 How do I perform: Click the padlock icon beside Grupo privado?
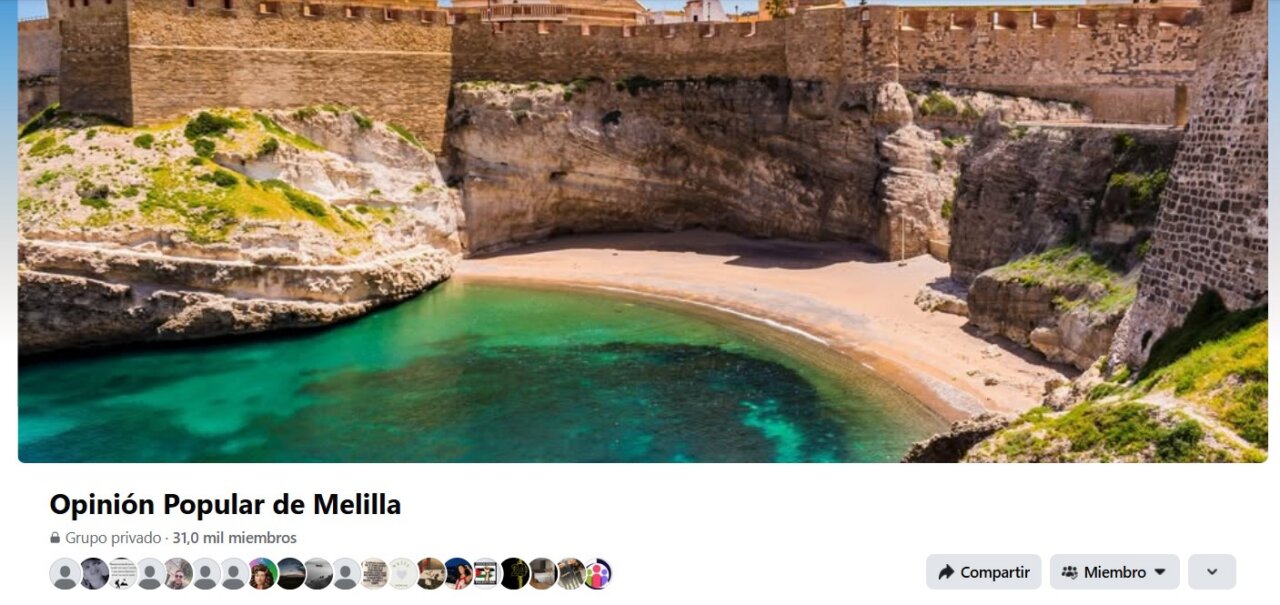(x=55, y=538)
